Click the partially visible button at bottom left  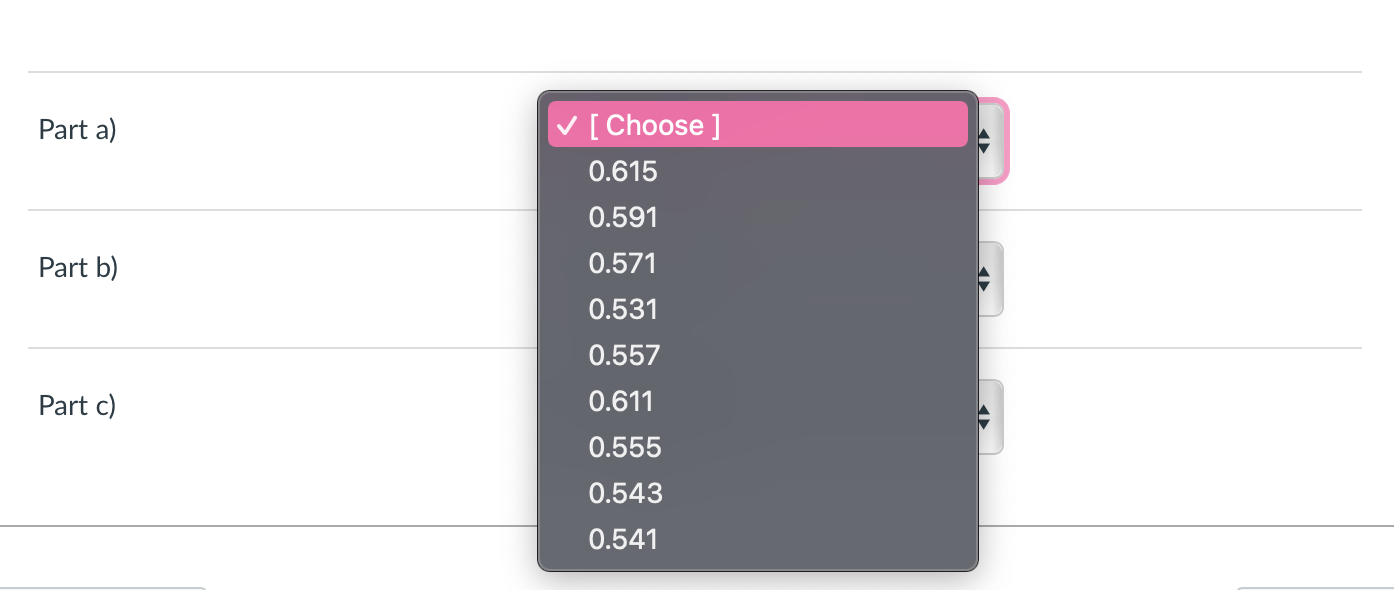[100, 588]
